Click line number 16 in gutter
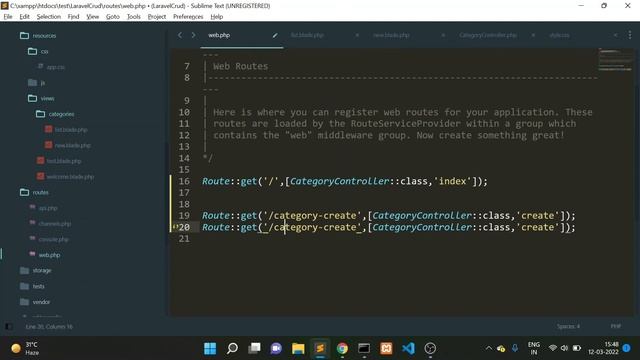The height and width of the screenshot is (360, 640). point(184,181)
